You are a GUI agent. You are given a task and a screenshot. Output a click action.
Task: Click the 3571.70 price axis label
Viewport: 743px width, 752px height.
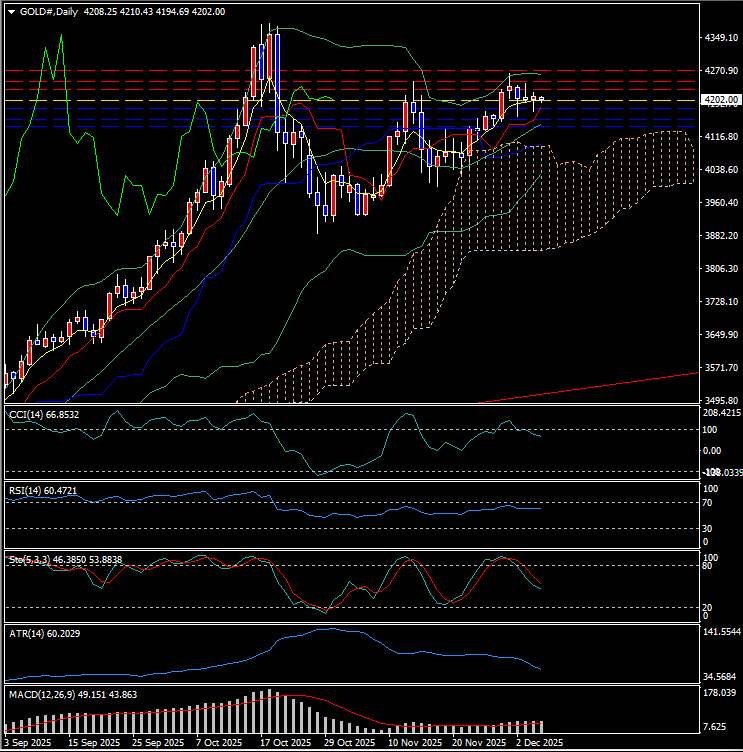720,369
